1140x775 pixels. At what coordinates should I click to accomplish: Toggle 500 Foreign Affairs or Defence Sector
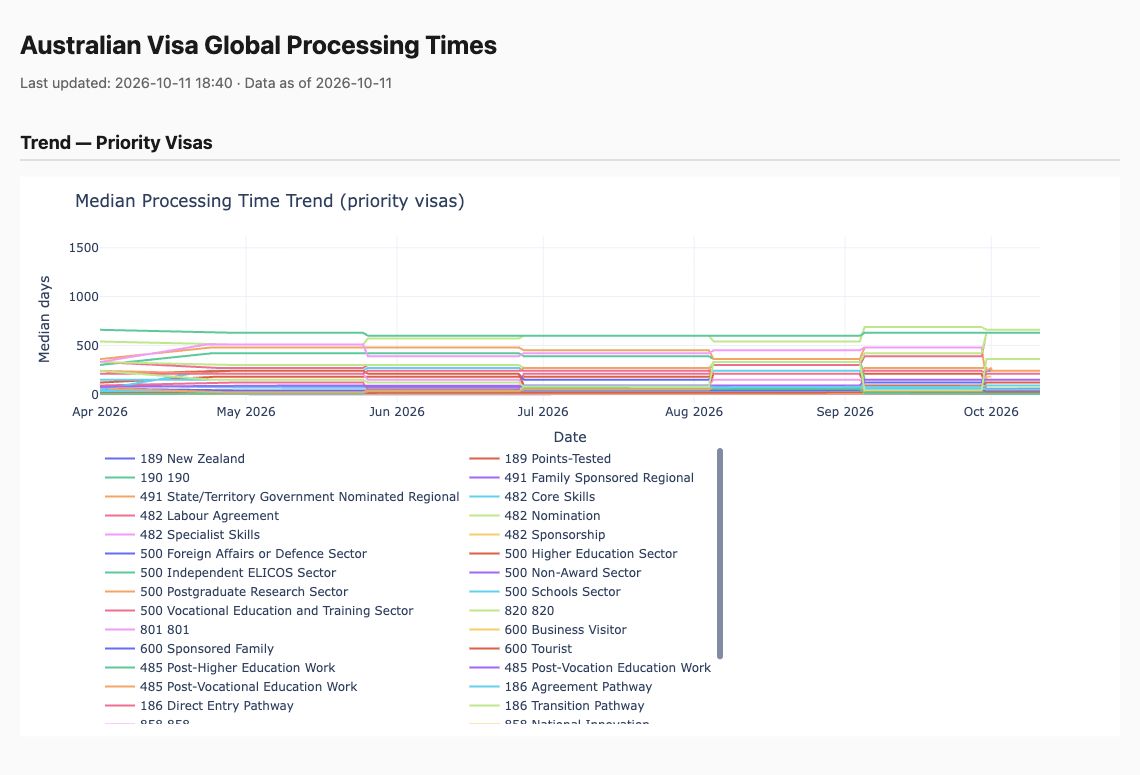click(236, 553)
